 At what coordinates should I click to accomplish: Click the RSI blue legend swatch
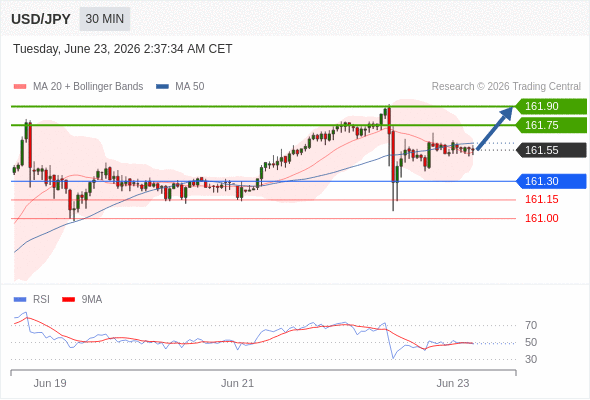pos(20,300)
